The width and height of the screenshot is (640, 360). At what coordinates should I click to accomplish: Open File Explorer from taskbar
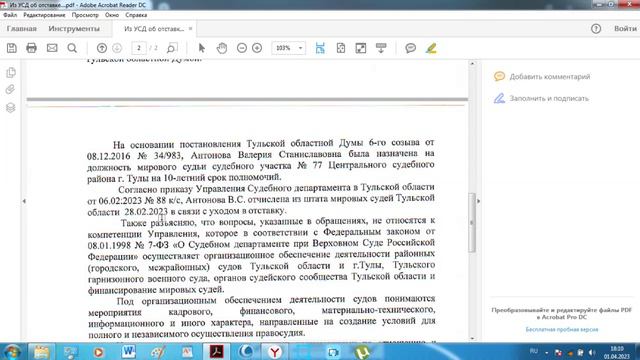(x=41, y=351)
